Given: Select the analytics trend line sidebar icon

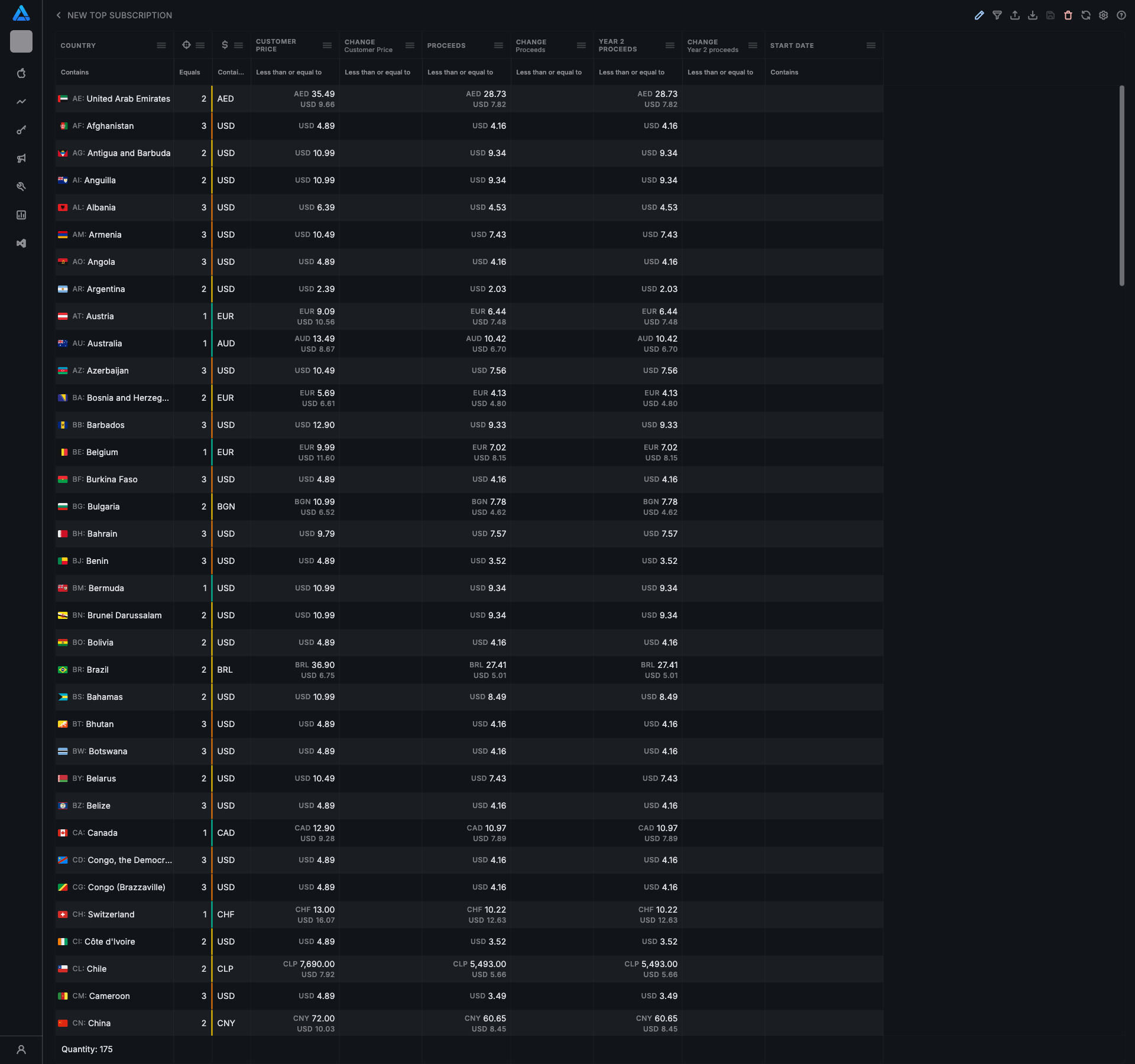Looking at the screenshot, I should [x=21, y=102].
